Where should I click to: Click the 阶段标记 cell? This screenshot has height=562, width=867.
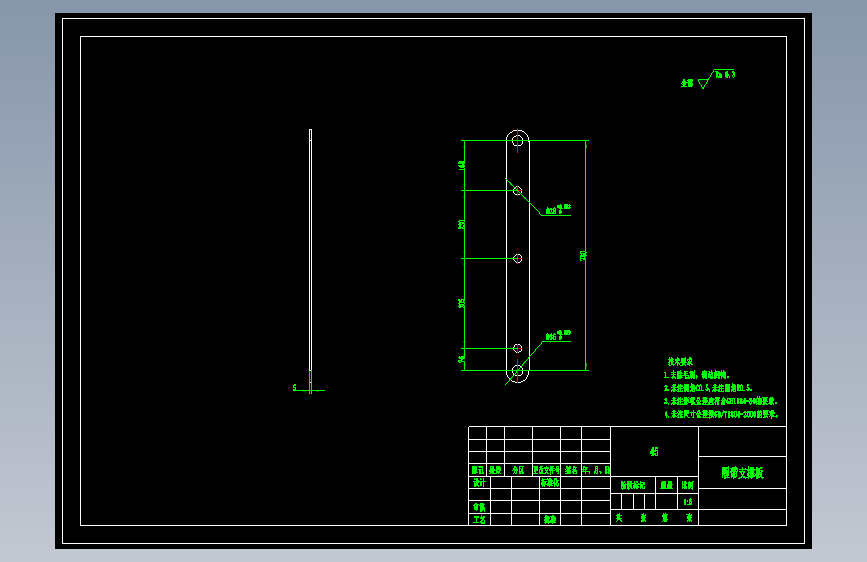pos(633,485)
